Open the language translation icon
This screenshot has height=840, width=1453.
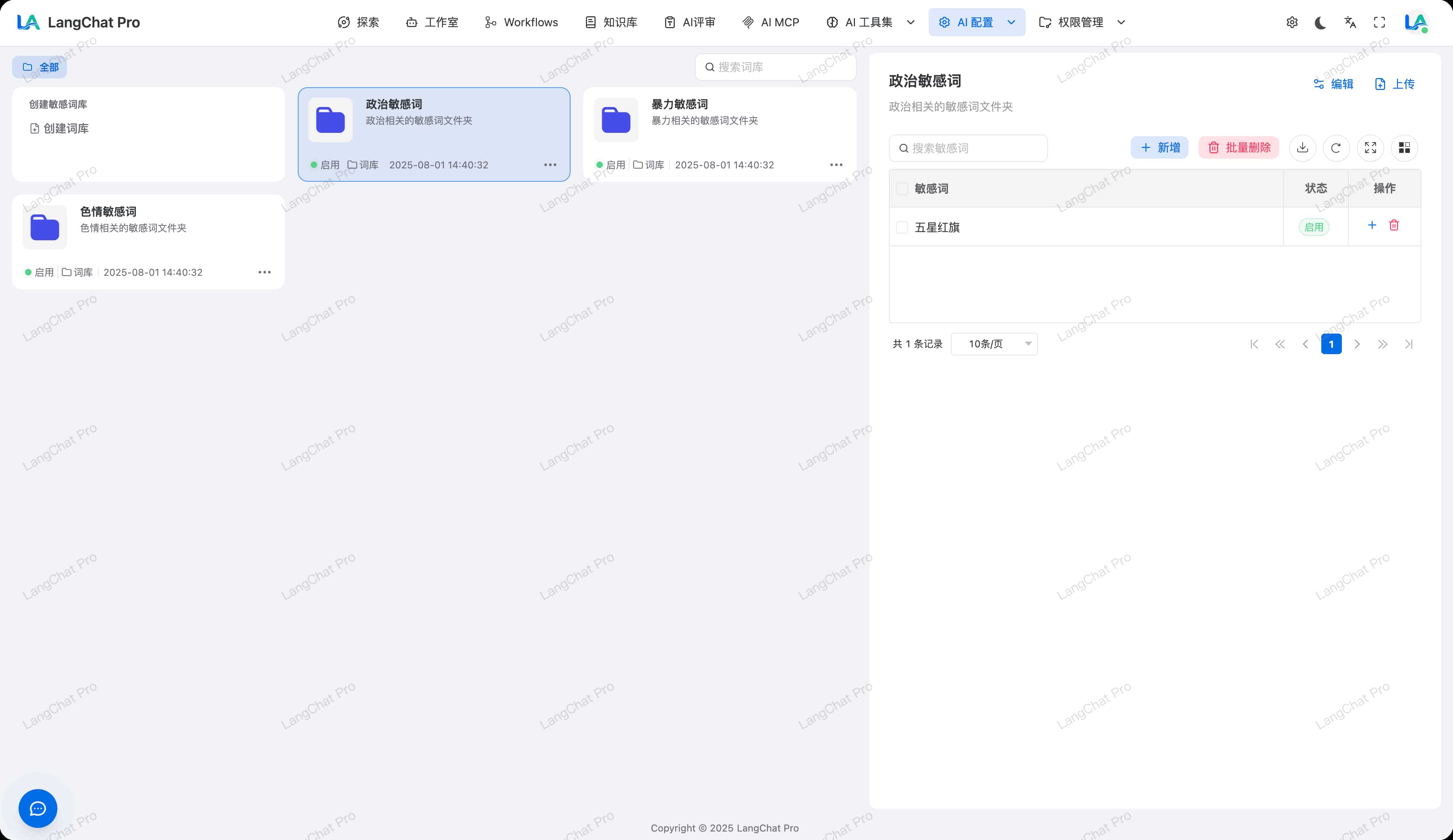1350,23
